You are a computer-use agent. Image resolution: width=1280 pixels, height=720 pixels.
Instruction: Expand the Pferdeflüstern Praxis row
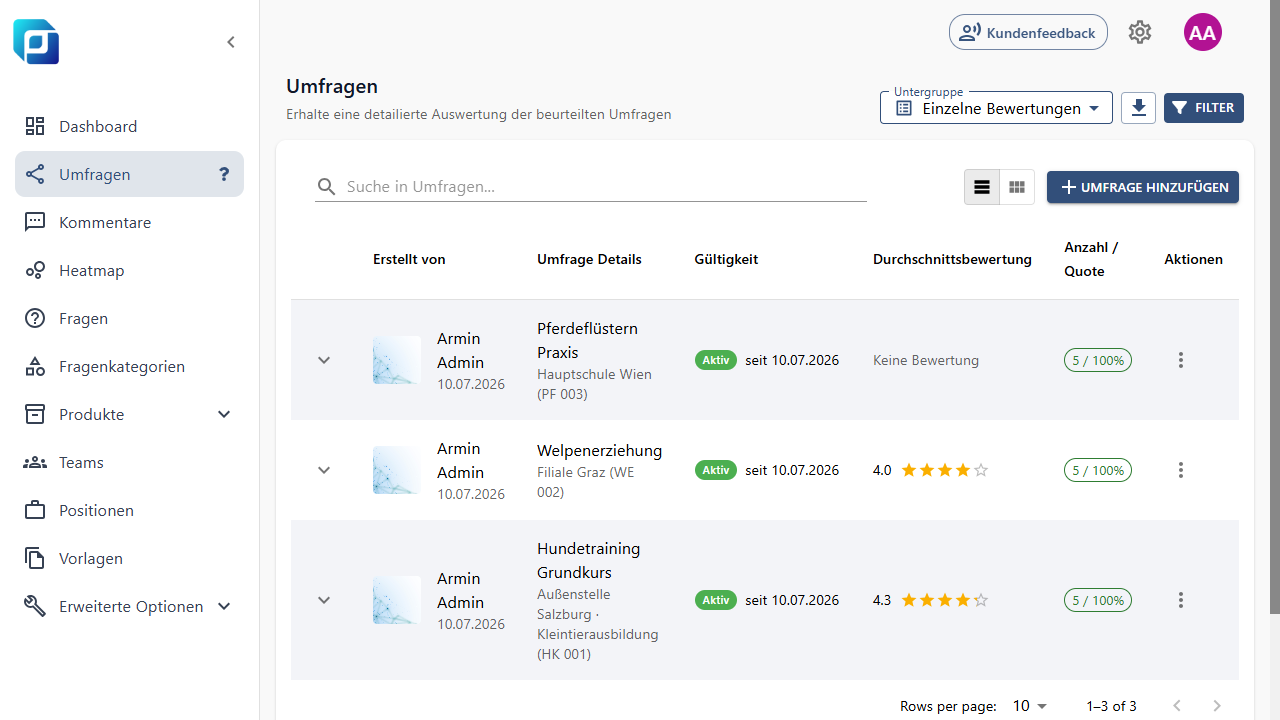tap(324, 360)
